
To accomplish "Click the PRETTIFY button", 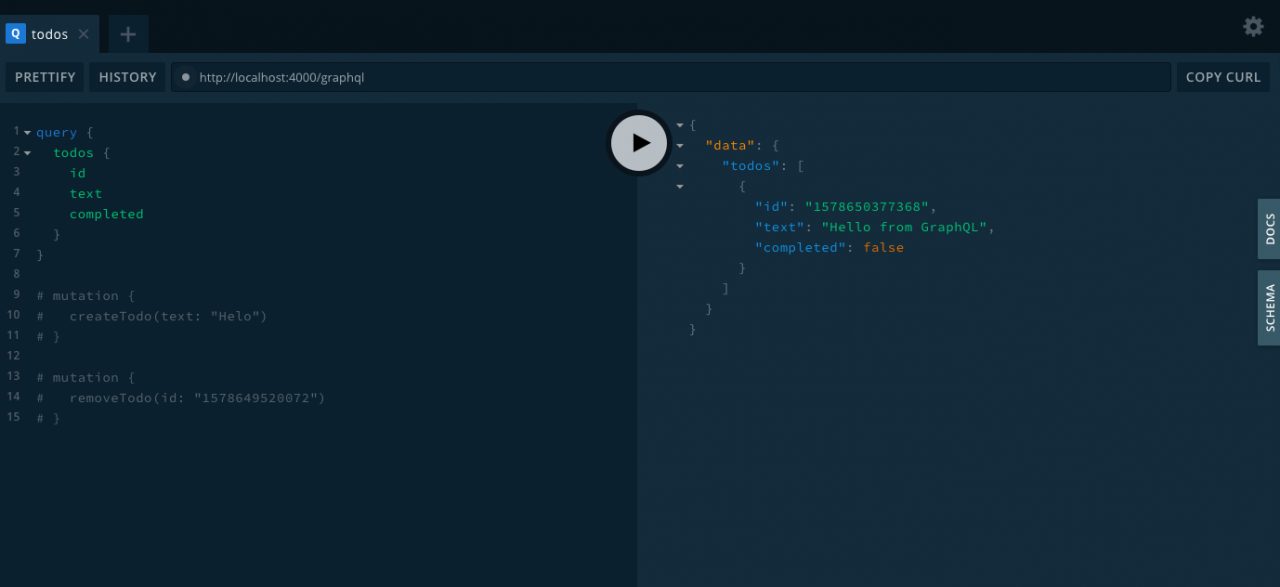I will click(45, 77).
